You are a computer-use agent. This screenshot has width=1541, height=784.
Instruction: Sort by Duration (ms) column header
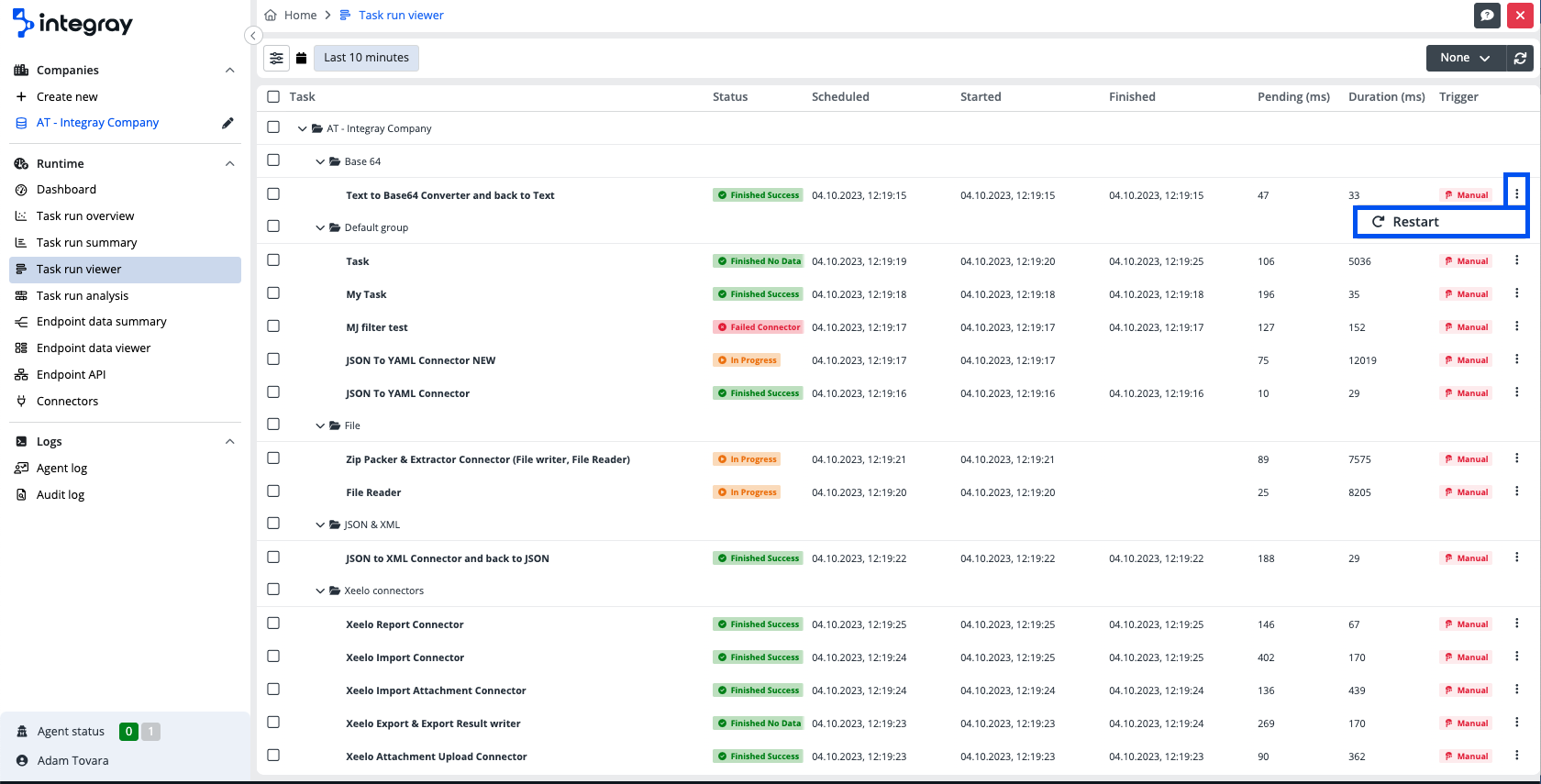(1386, 96)
